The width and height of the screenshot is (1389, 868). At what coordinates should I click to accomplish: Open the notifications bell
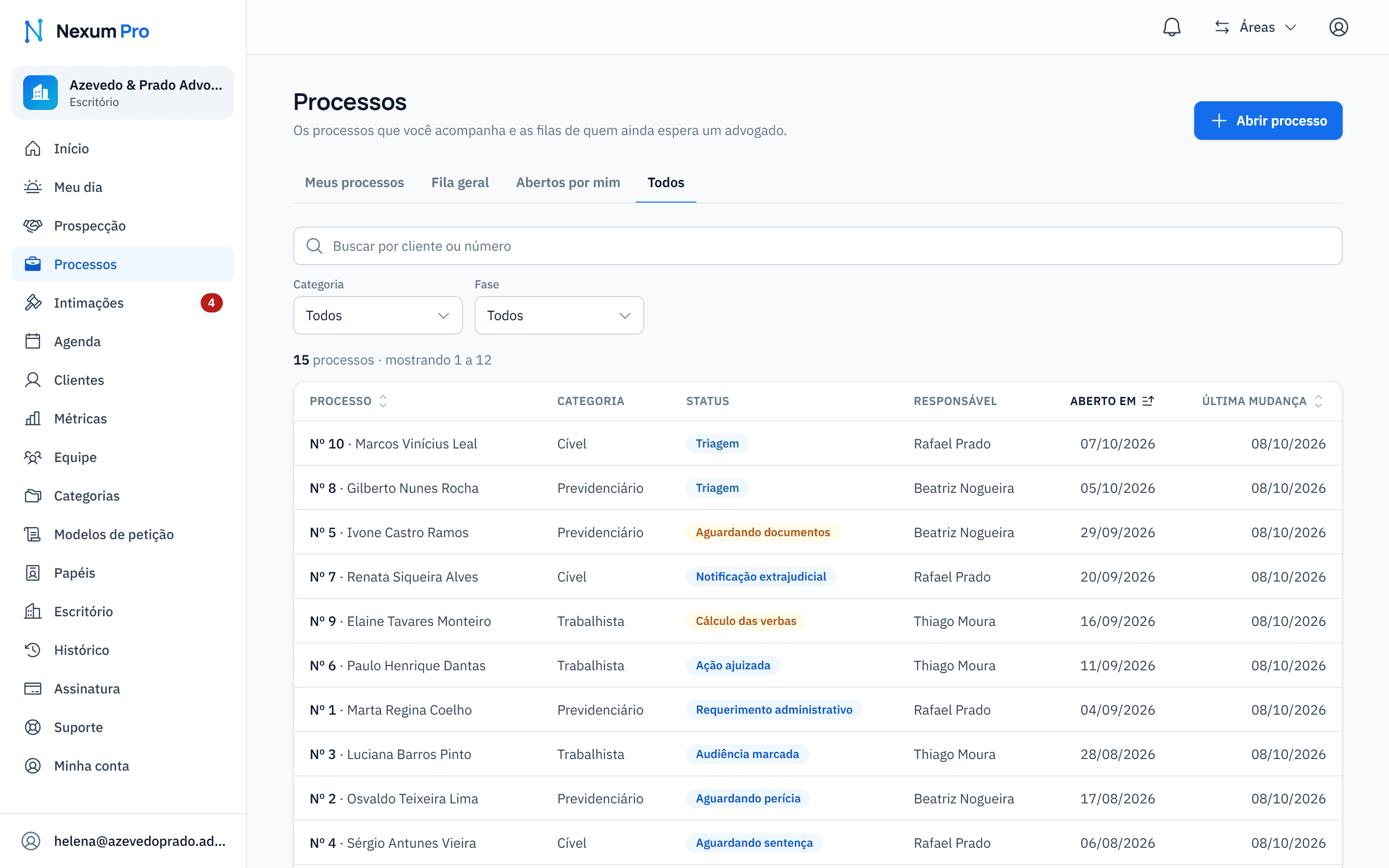tap(1171, 27)
